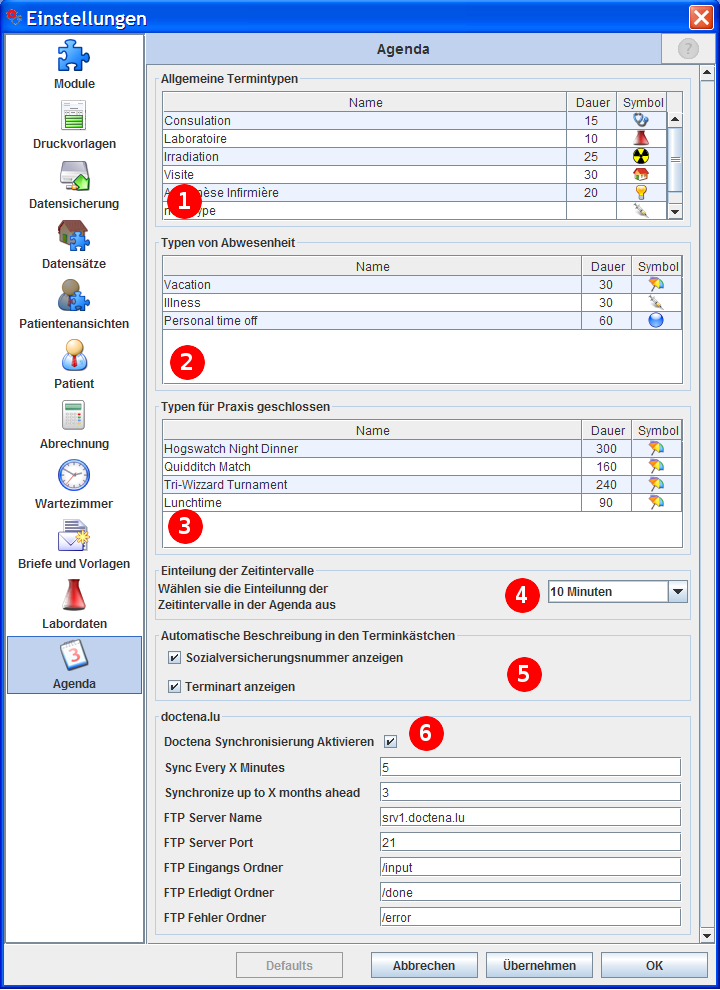Image resolution: width=720 pixels, height=990 pixels.
Task: Select the Abrechnung calculator icon
Action: click(x=74, y=416)
